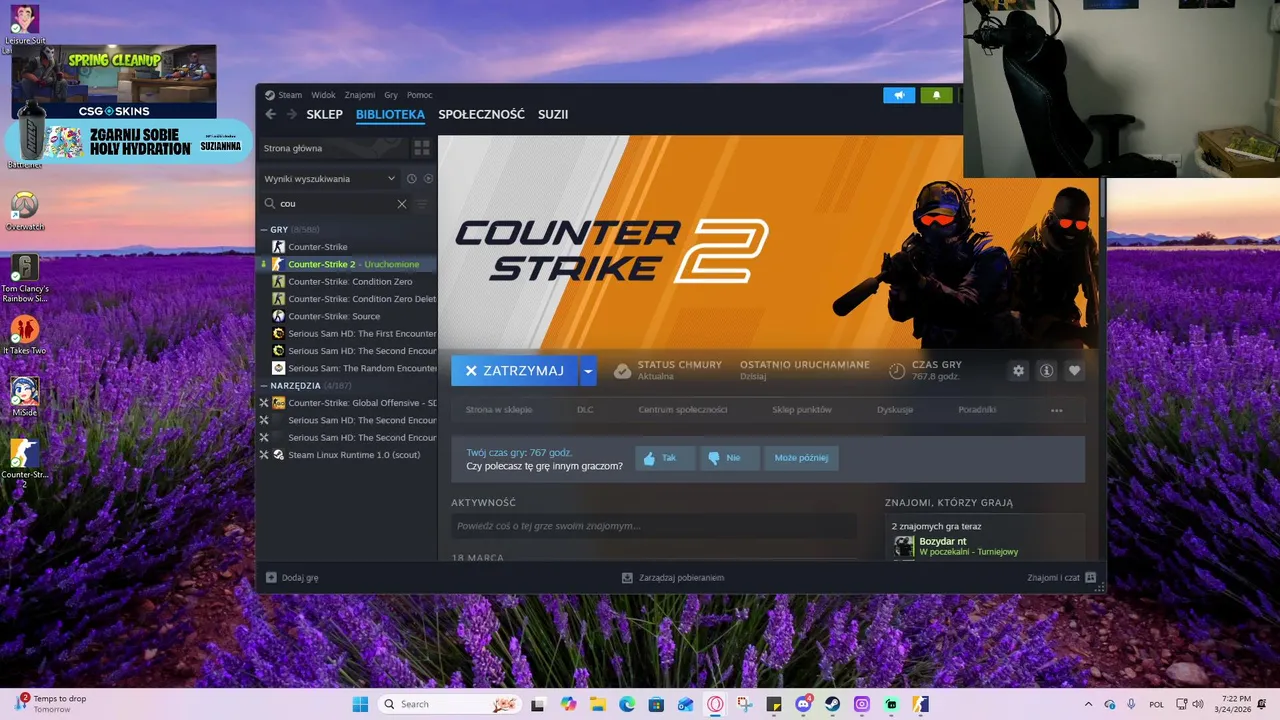Screen dimensions: 1280x720
Task: Select the BIBLIOTEKA tab
Action: pos(390,114)
